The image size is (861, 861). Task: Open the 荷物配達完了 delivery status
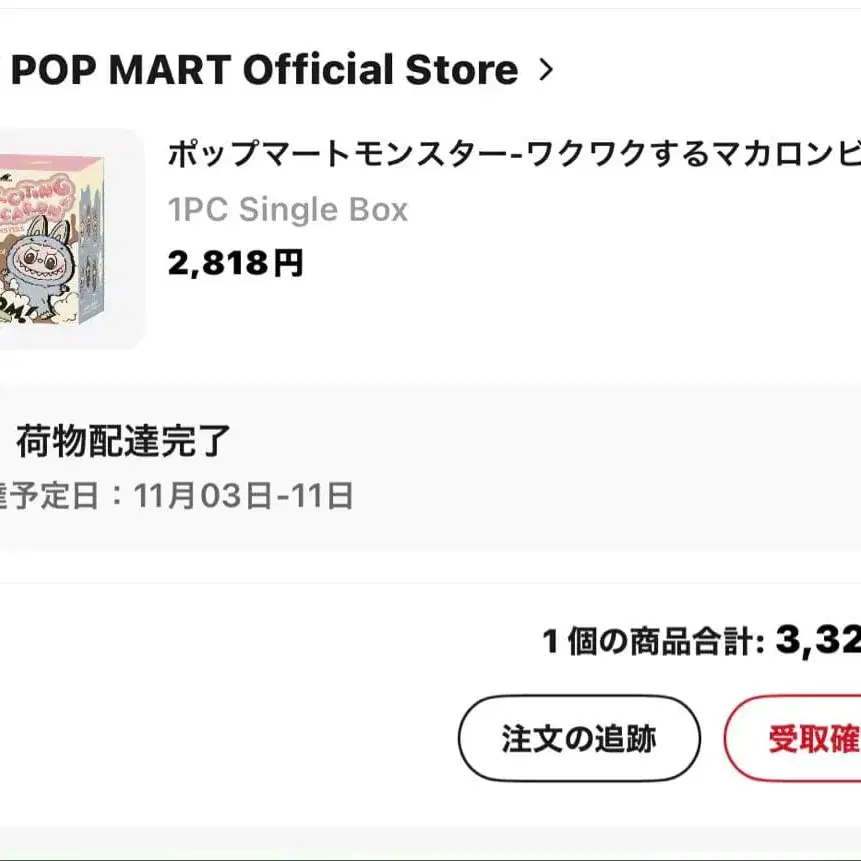122,441
